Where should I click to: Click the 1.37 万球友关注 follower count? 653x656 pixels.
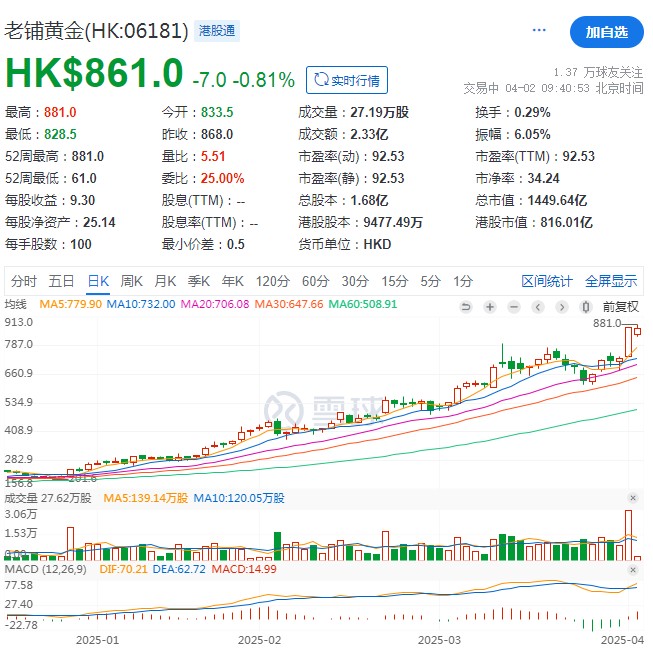[598, 72]
